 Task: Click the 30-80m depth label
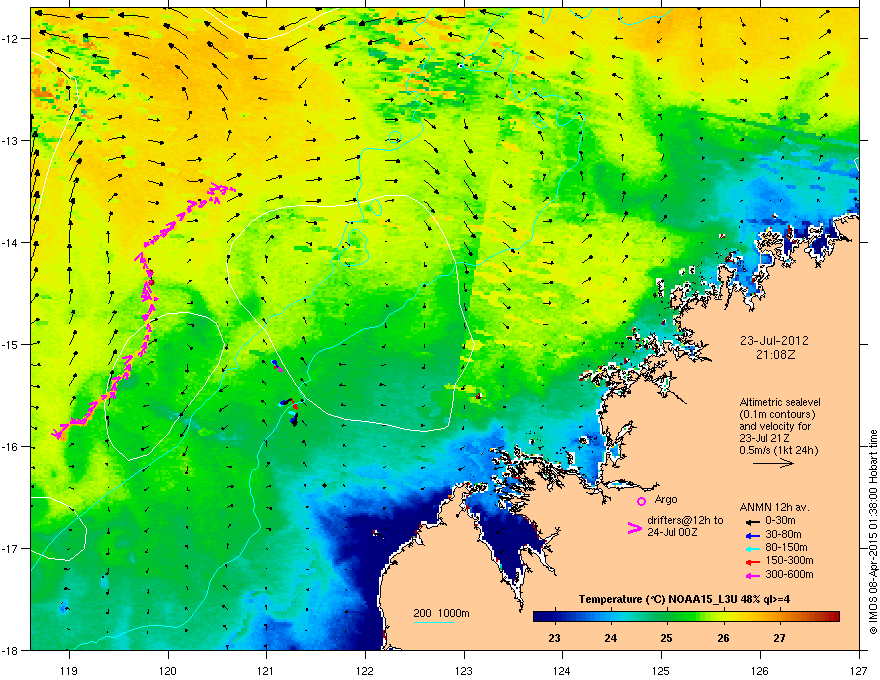(783, 534)
